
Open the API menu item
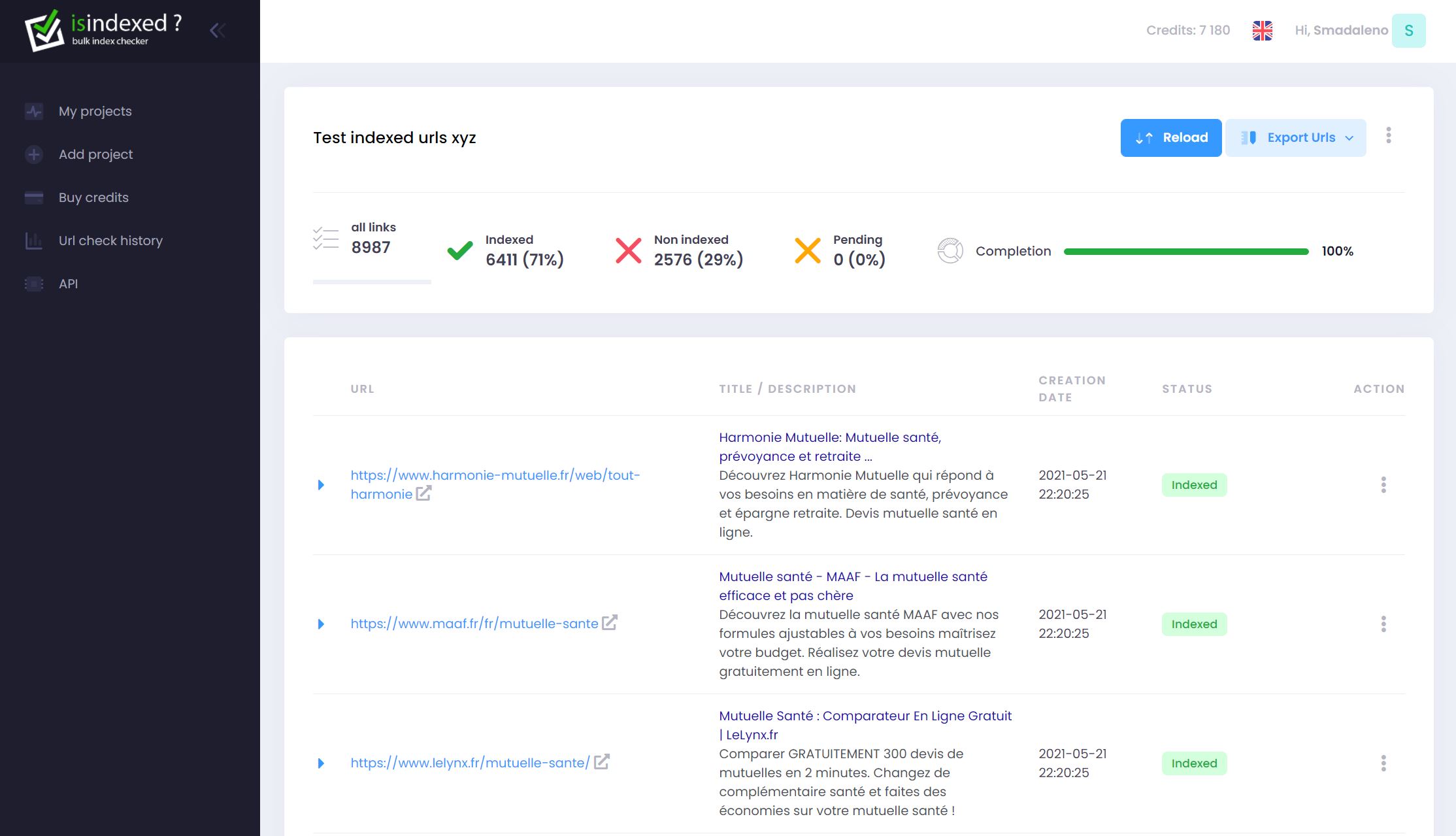pos(68,284)
